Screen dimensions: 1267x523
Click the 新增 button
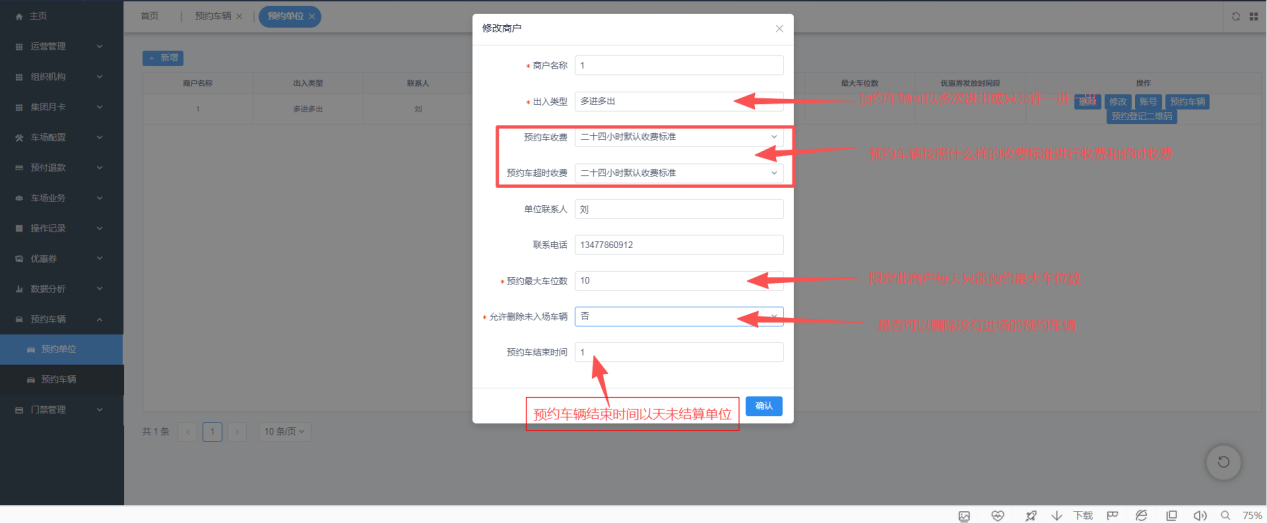pos(163,58)
